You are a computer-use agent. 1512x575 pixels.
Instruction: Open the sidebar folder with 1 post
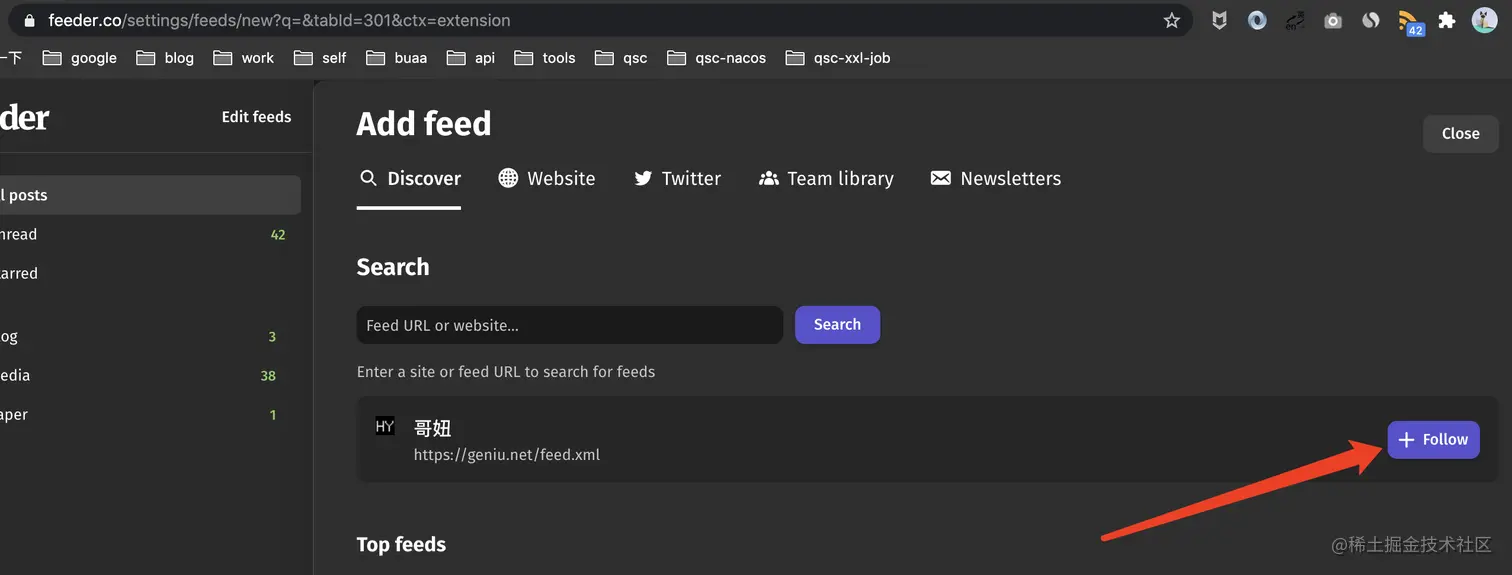pos(148,415)
